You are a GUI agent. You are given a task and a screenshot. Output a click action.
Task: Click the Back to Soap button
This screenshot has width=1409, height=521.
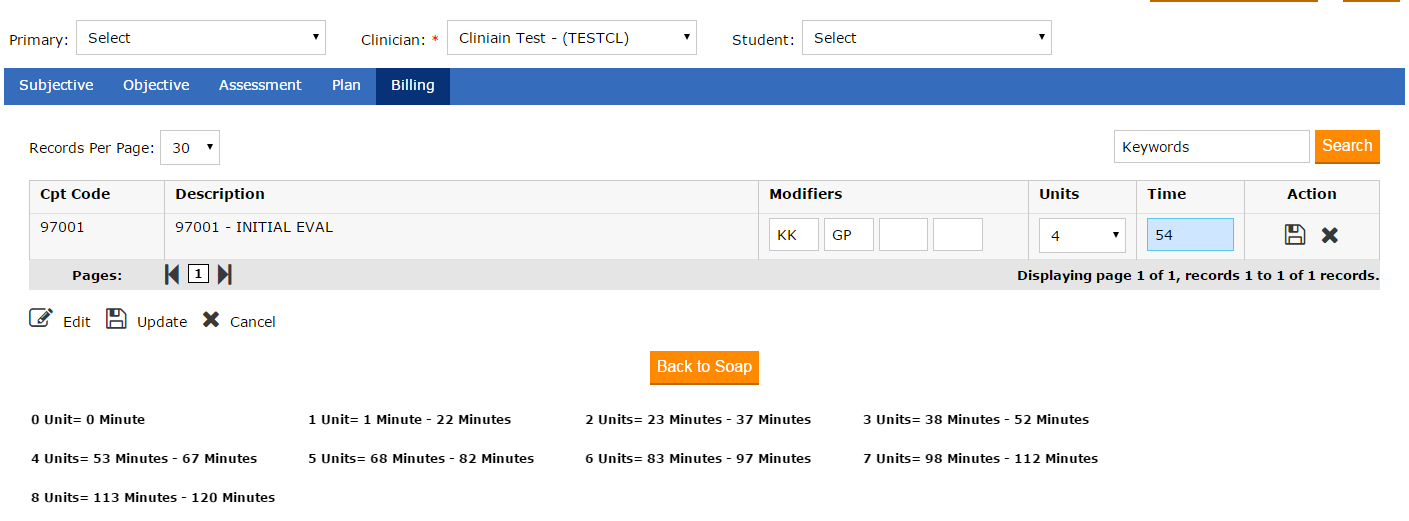click(x=704, y=367)
